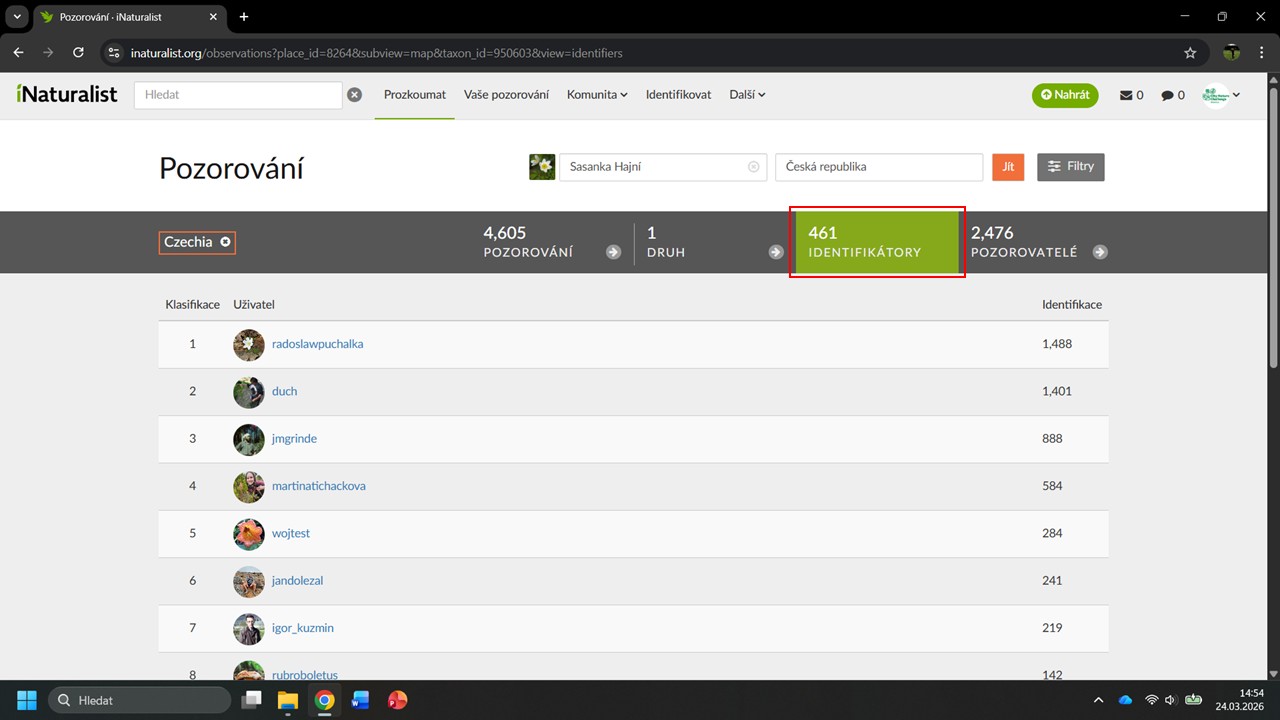Clear the Sasanka Hajní taxon field
Screen dimensions: 1280x720
pos(754,167)
